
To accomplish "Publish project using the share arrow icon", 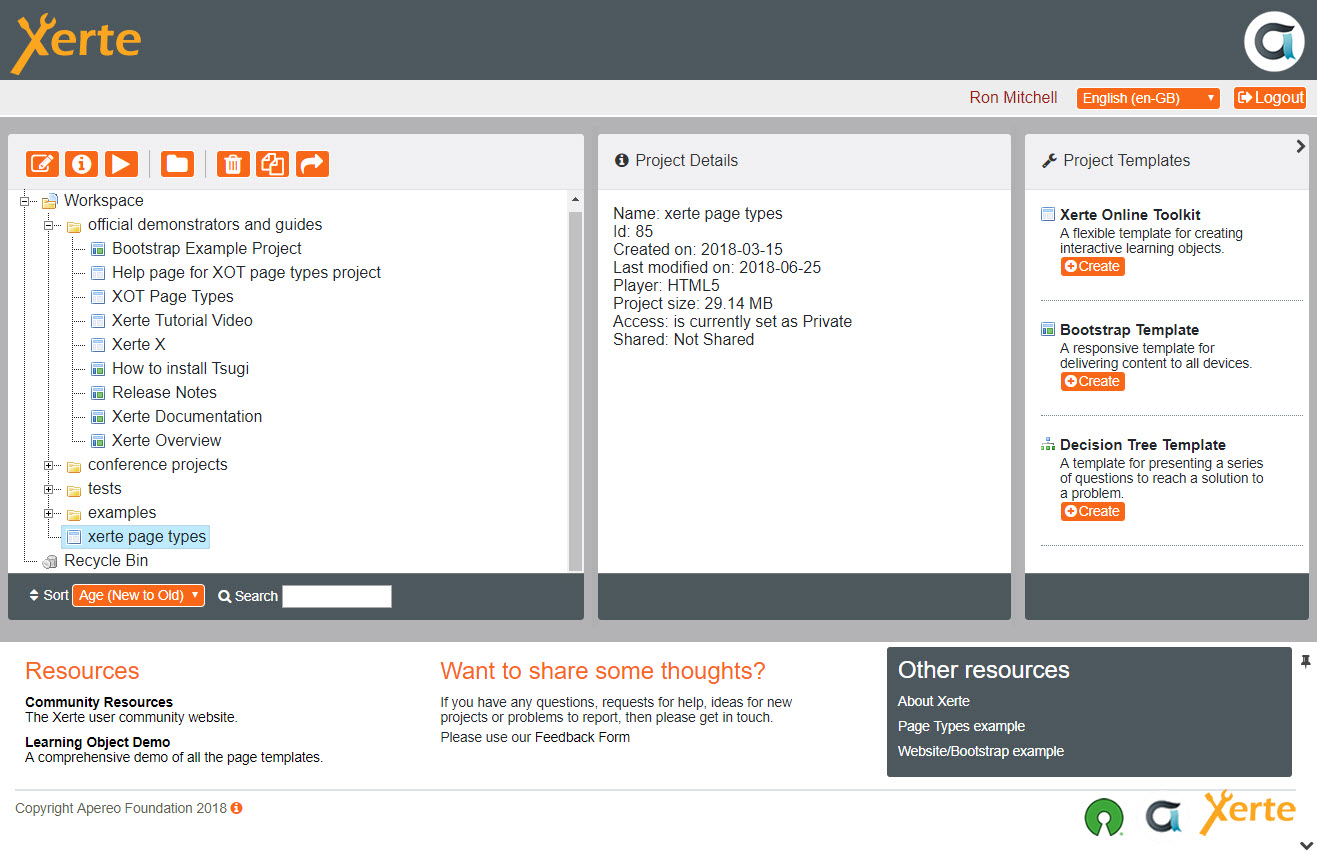I will pos(312,164).
